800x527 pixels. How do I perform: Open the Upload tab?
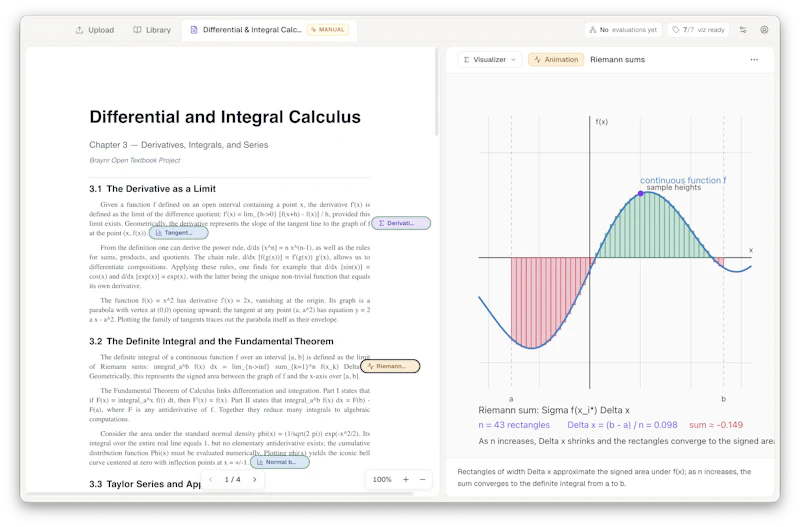coord(95,30)
